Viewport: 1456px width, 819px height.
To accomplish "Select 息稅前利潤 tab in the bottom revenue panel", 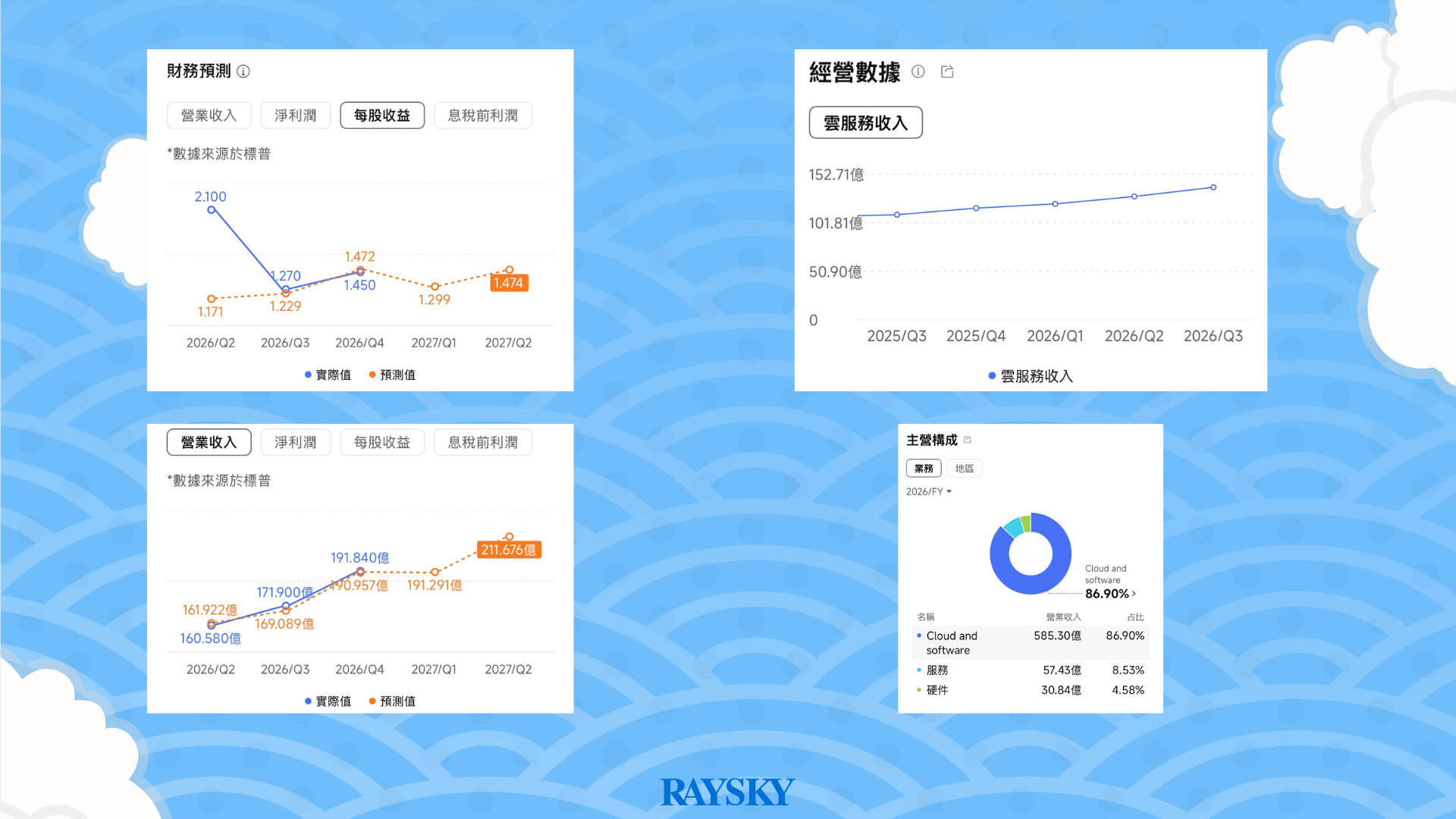I will click(x=483, y=442).
